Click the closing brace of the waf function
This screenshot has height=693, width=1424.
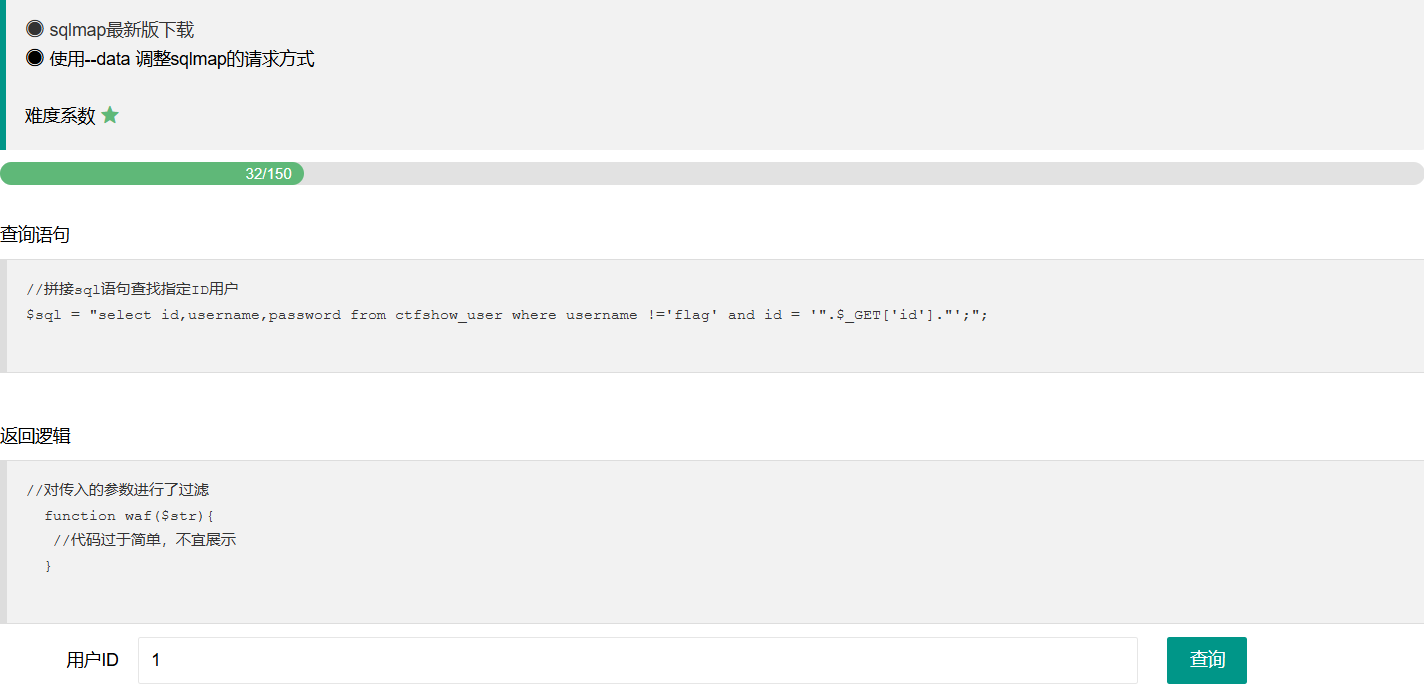(x=48, y=566)
